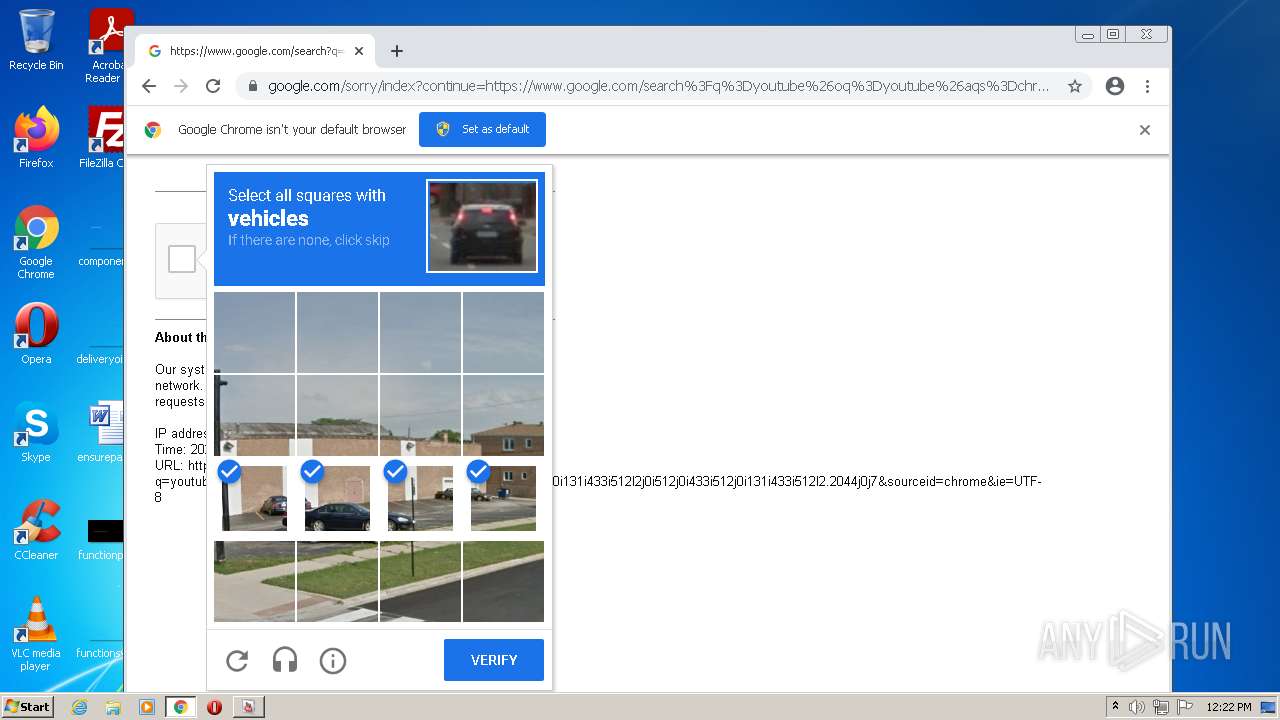Deselect second checked tile with black sedan
The width and height of the screenshot is (1280, 720).
[x=337, y=498]
